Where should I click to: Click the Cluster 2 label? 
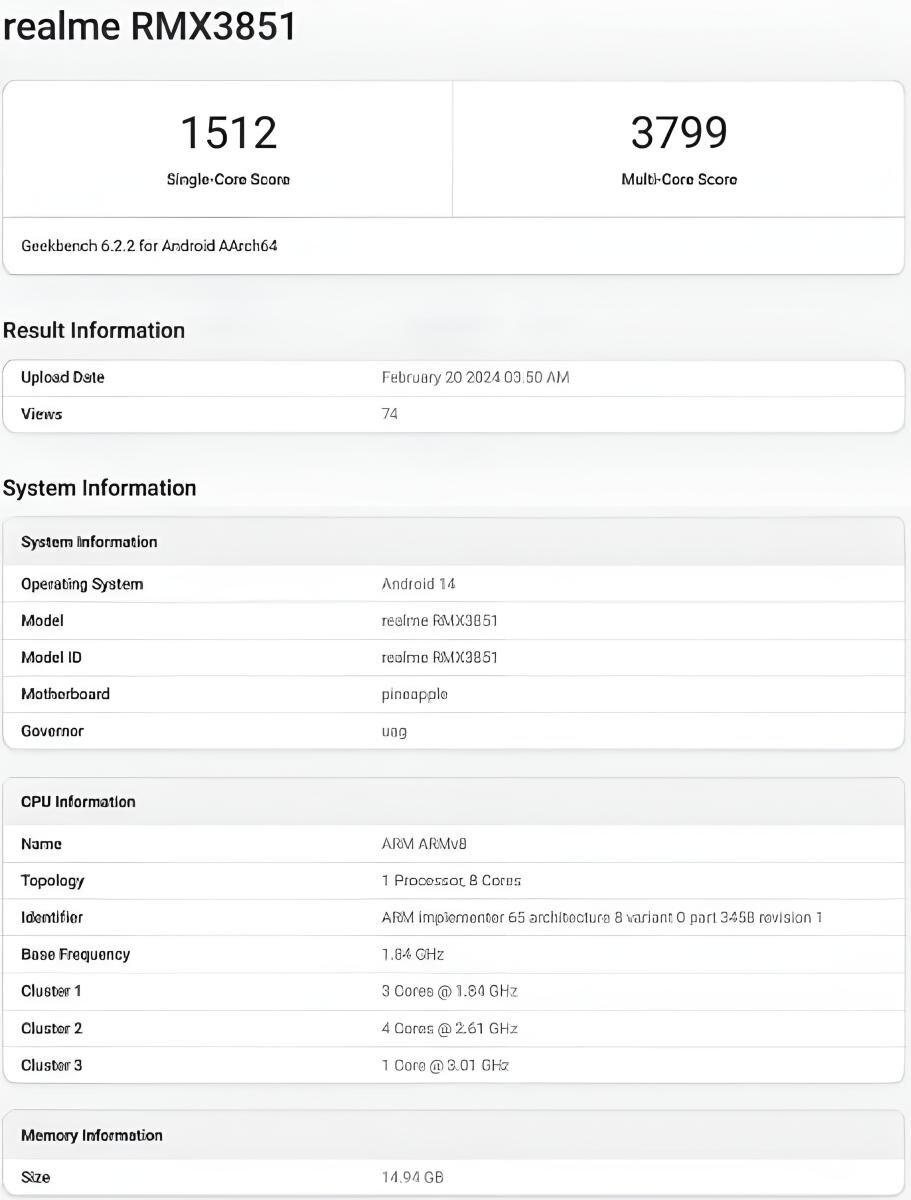coord(52,1028)
